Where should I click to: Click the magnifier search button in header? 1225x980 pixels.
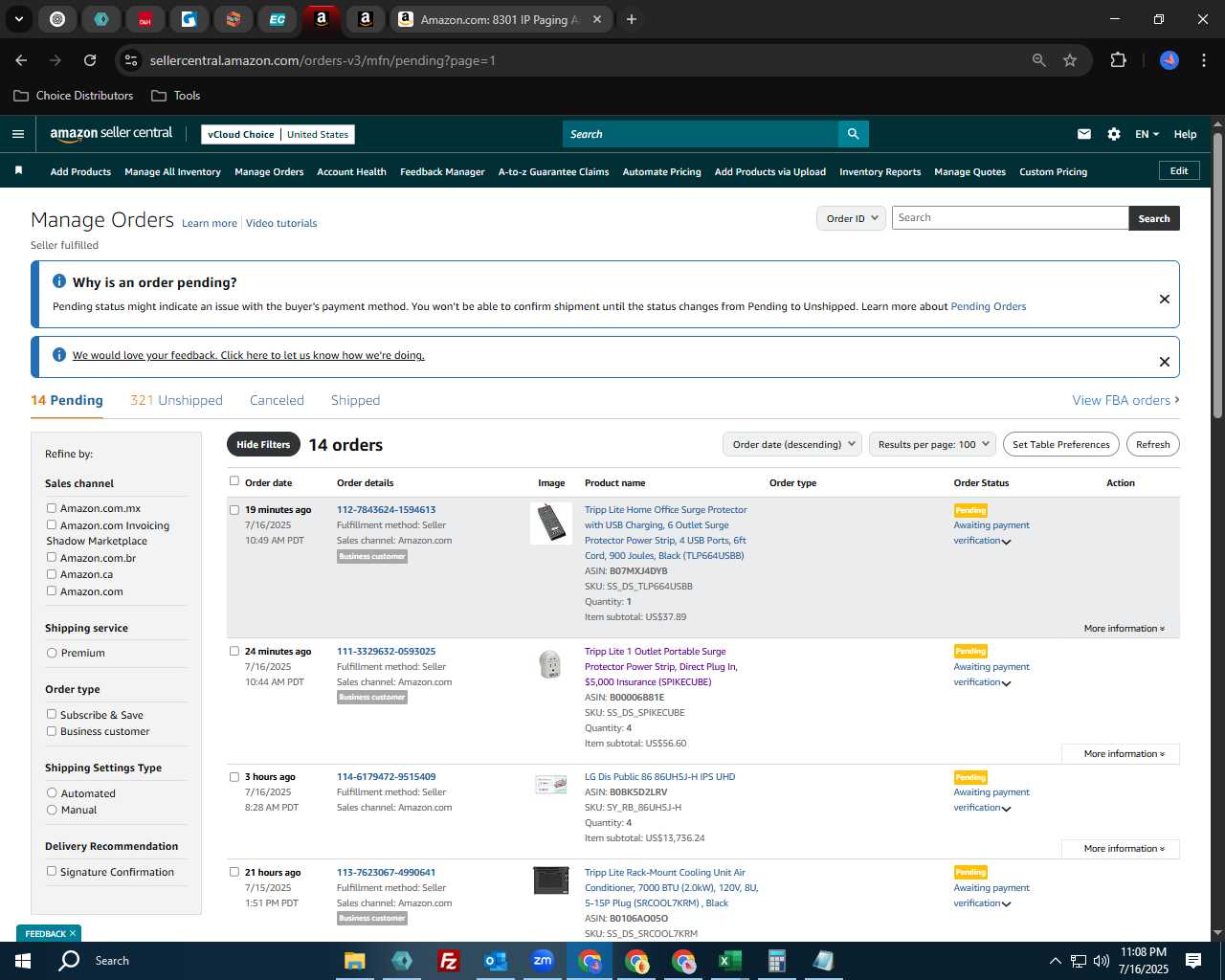pyautogui.click(x=853, y=134)
